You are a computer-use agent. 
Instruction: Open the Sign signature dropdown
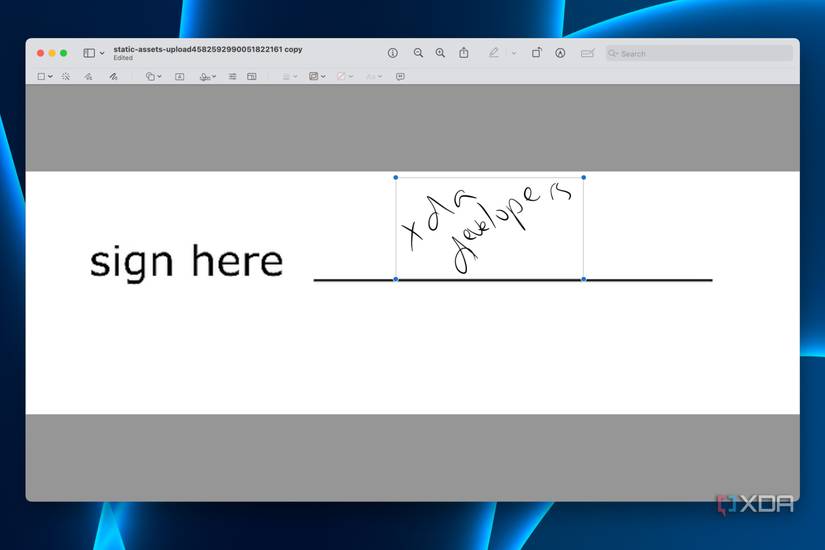(x=208, y=77)
